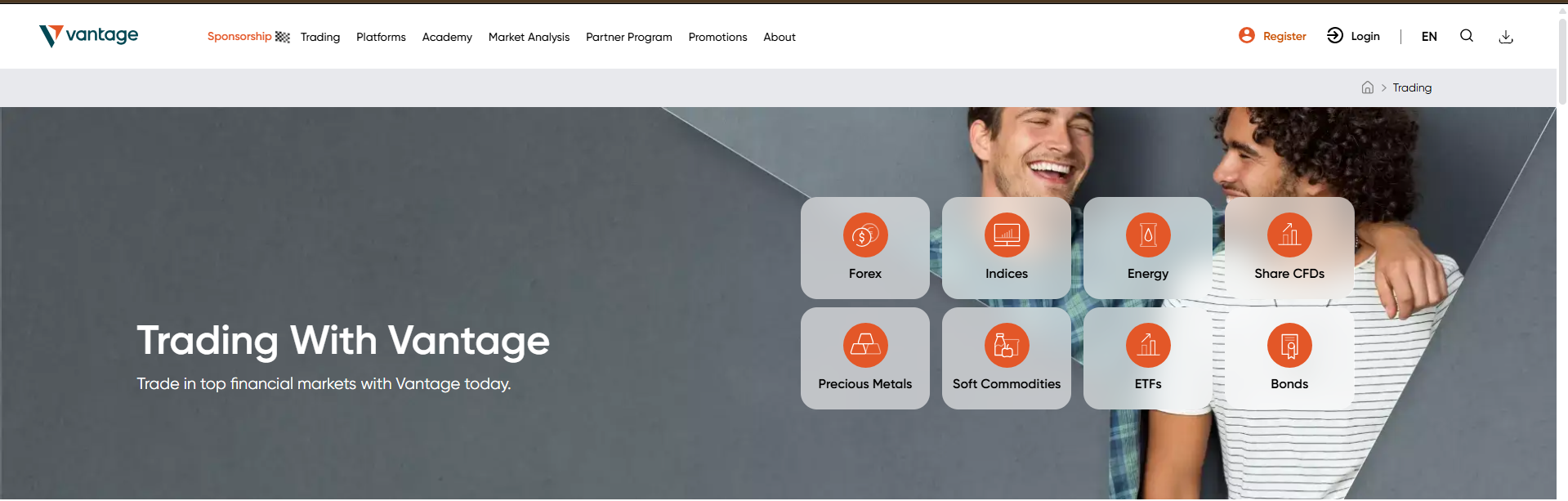Screen dimensions: 1568x501
Task: Click the checkered flag icon beside Sponsorship
Action: (x=283, y=37)
